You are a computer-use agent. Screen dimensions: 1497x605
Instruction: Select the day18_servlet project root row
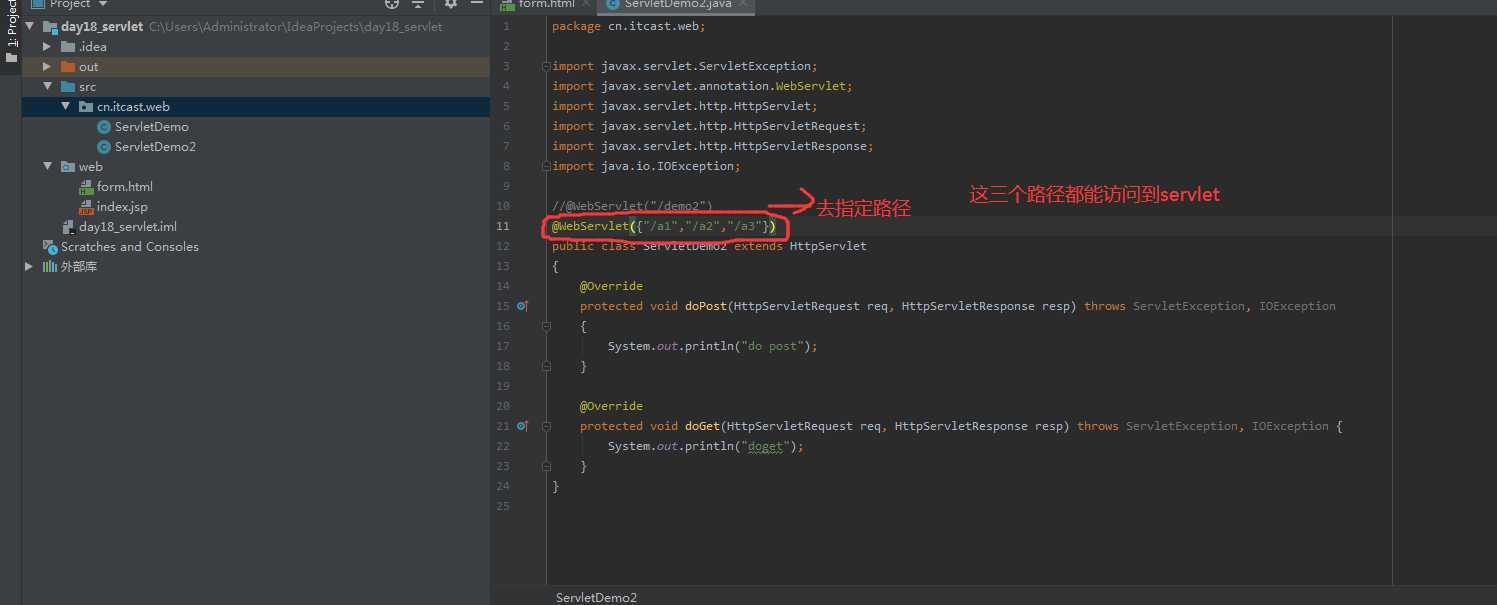pyautogui.click(x=256, y=27)
